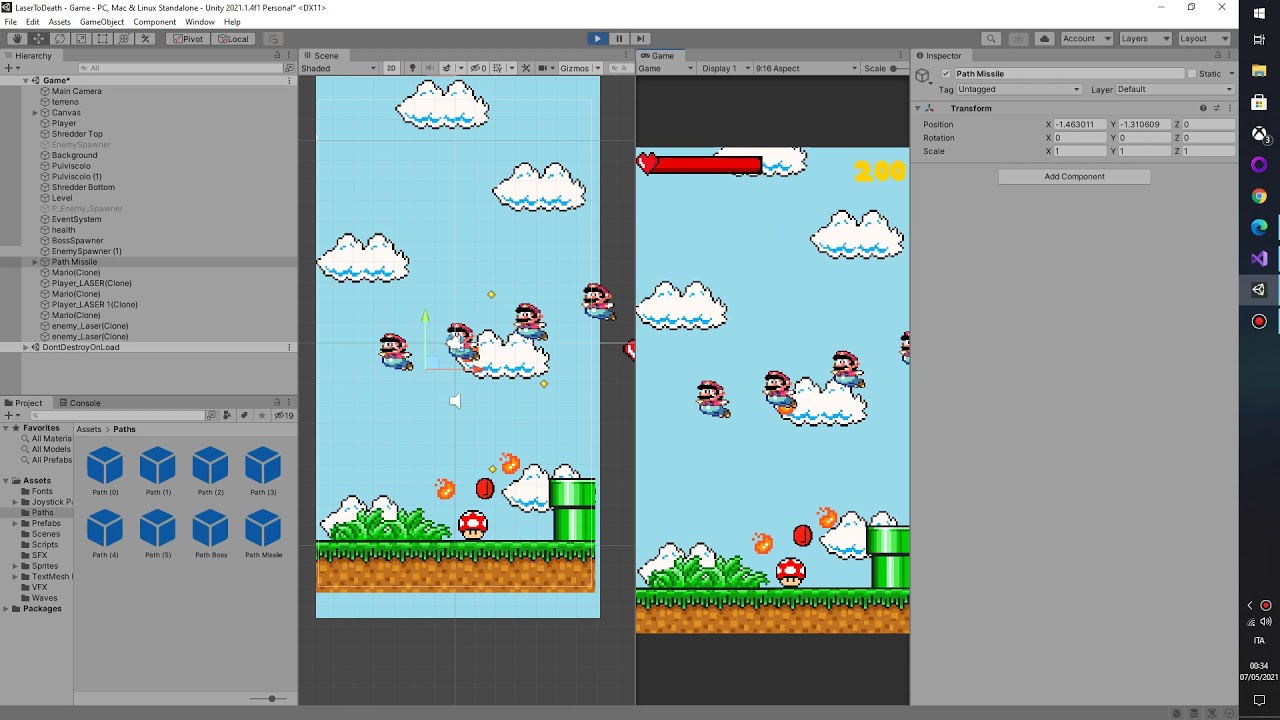Open Transform presets icon
This screenshot has width=1280, height=720.
point(1216,108)
